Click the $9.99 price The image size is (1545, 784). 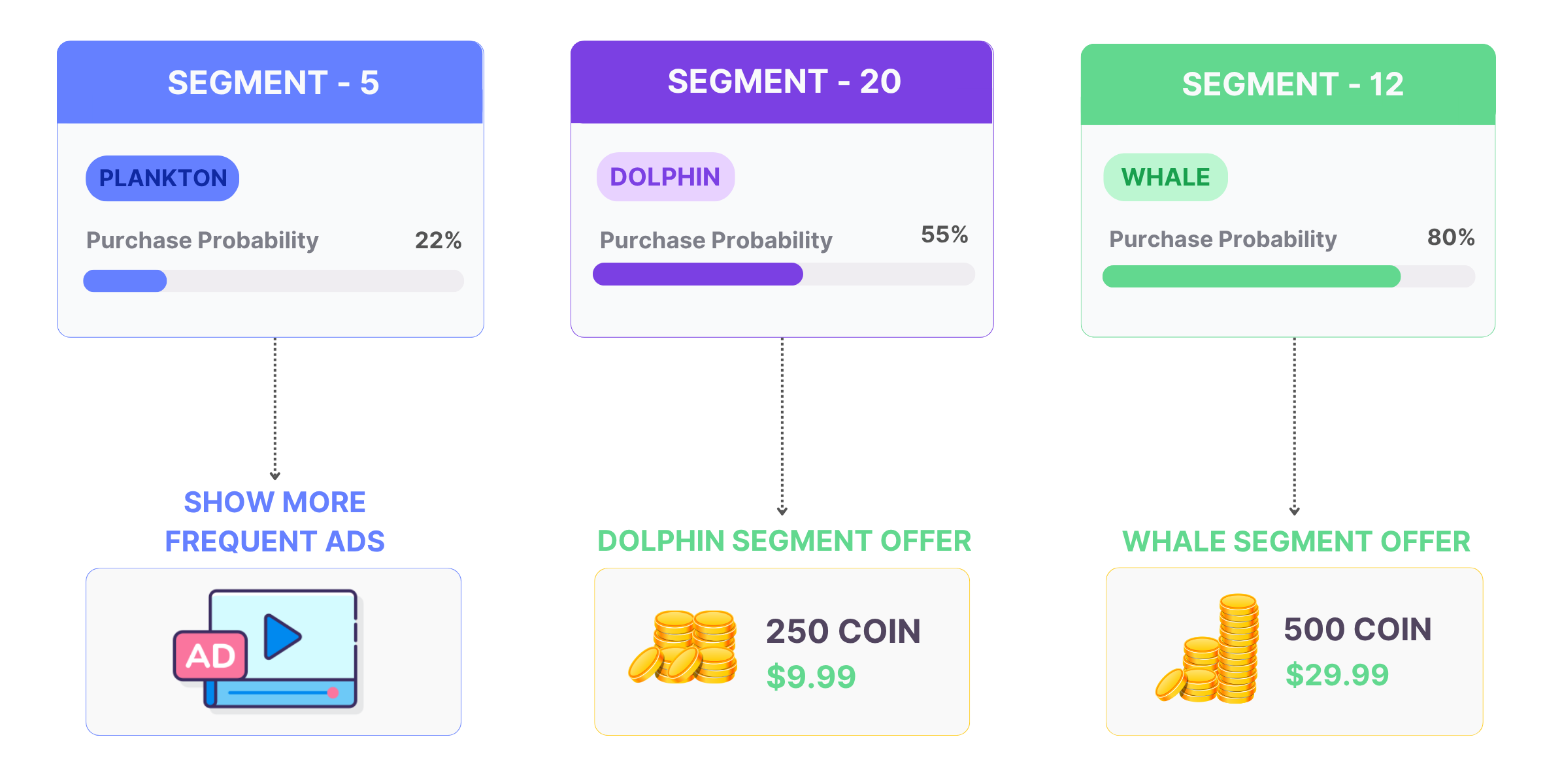pos(811,677)
